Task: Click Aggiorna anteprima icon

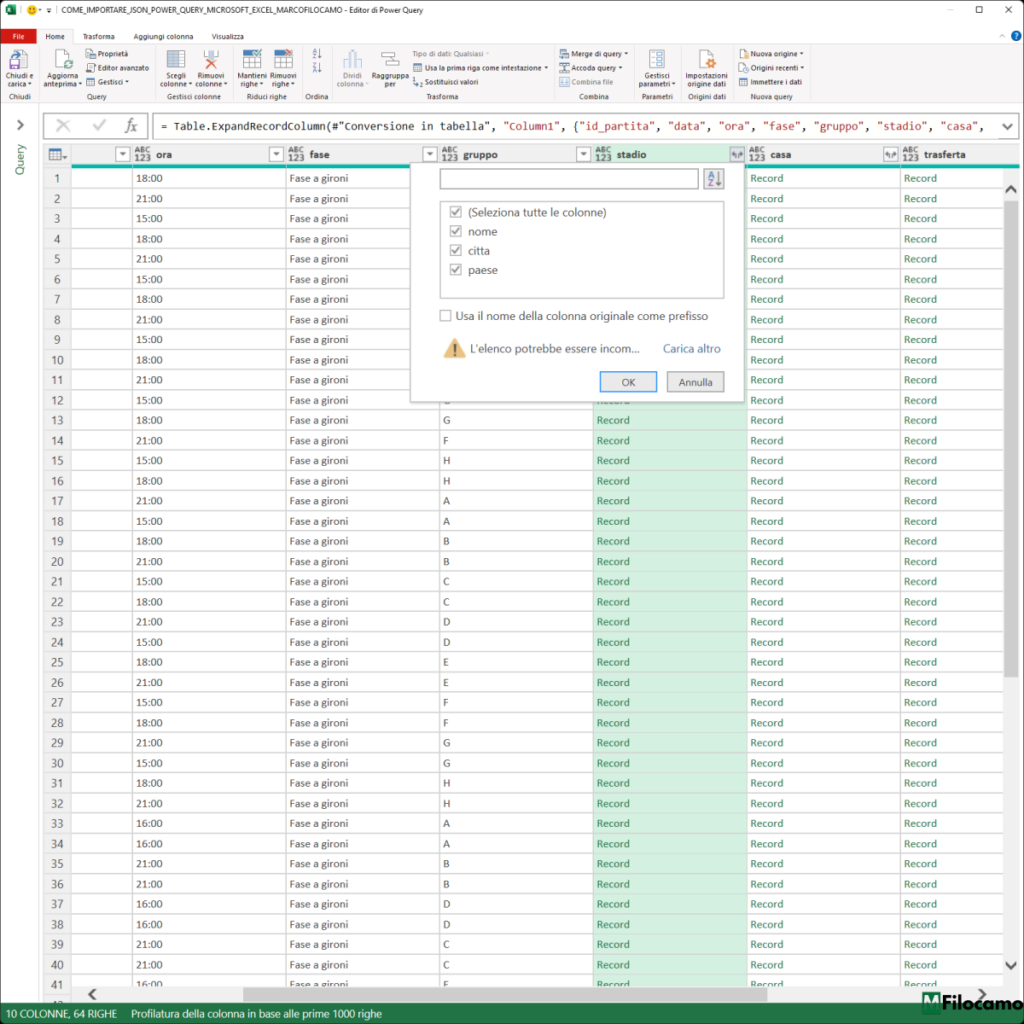Action: pos(63,60)
